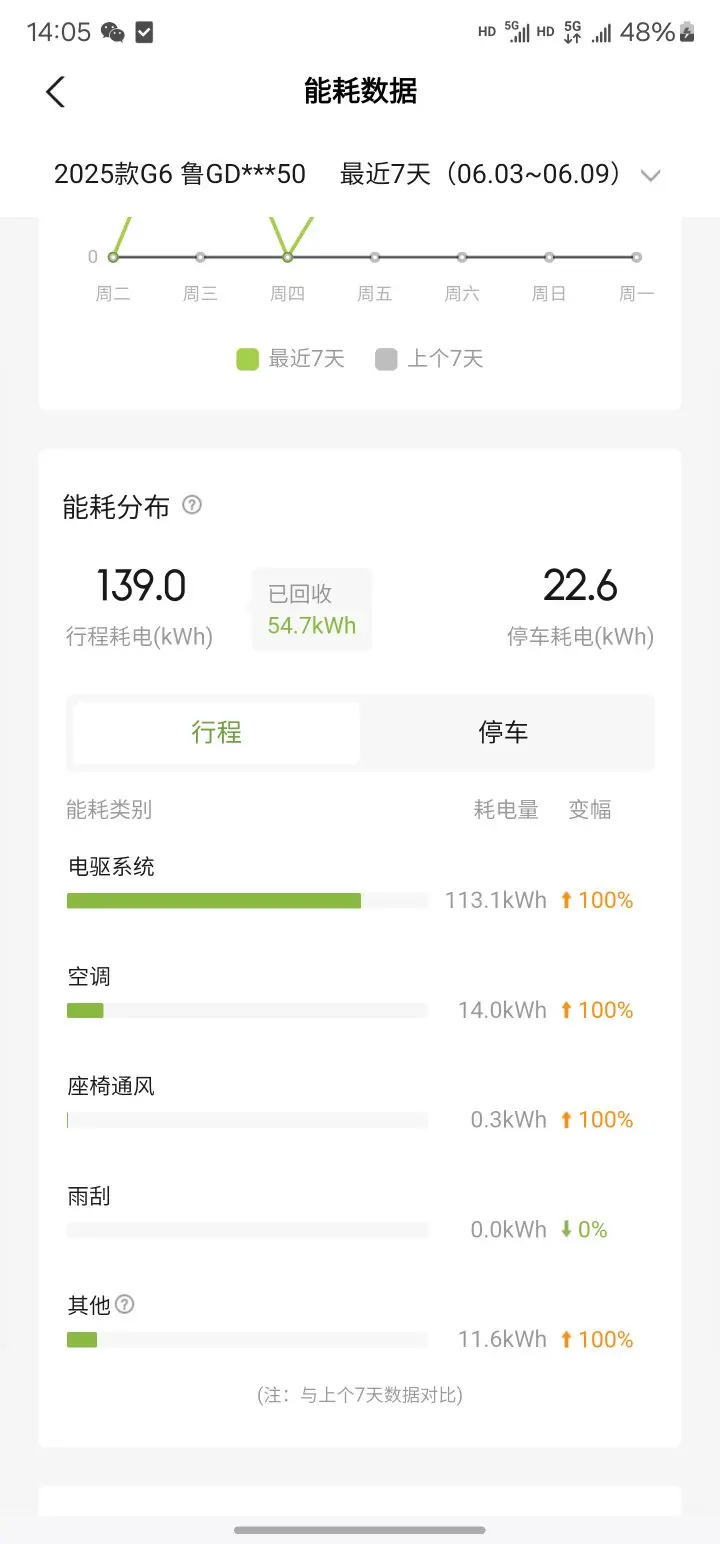Image resolution: width=720 pixels, height=1544 pixels.
Task: Tap the 139.0 行程耗电 value
Action: click(141, 585)
